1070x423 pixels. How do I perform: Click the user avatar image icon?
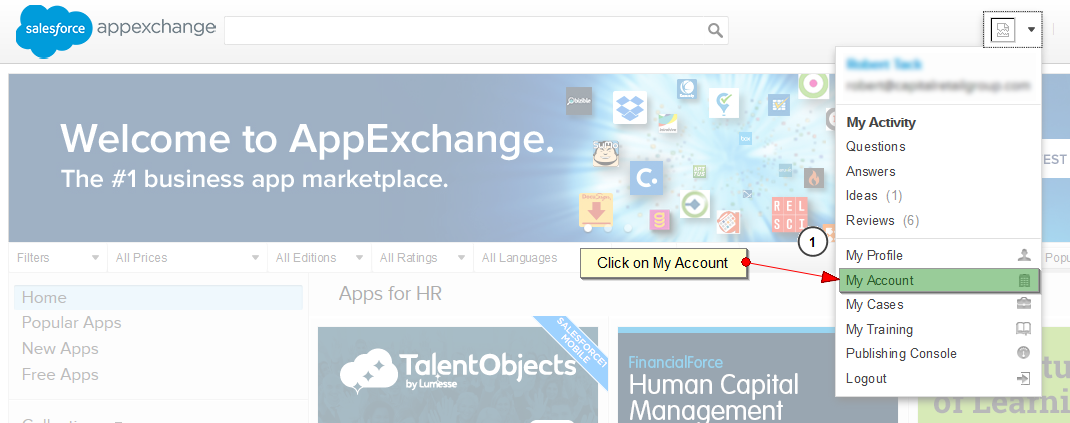[x=1003, y=30]
